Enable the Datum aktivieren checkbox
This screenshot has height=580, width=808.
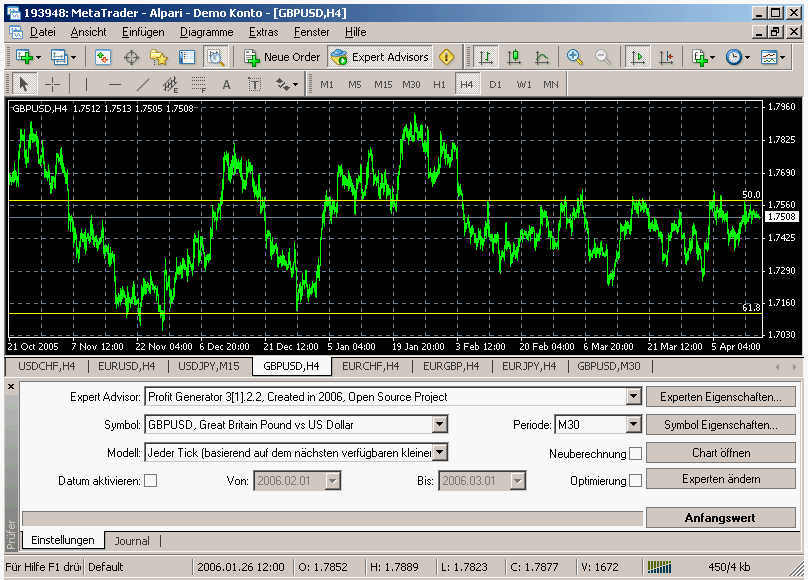151,481
